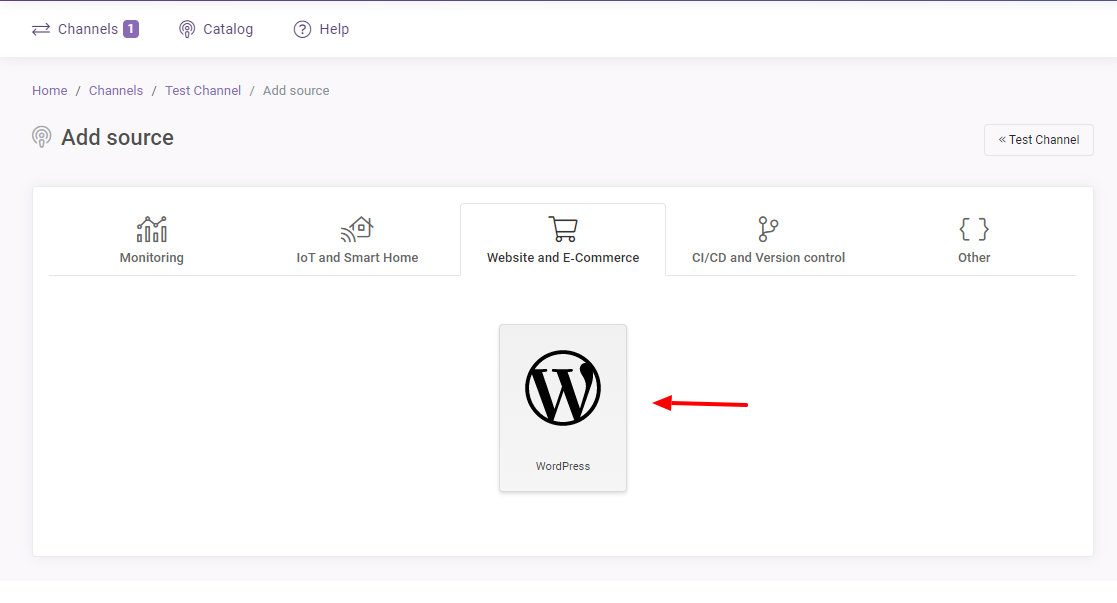1117x603 pixels.
Task: Click the Help question mark icon
Action: (x=302, y=29)
